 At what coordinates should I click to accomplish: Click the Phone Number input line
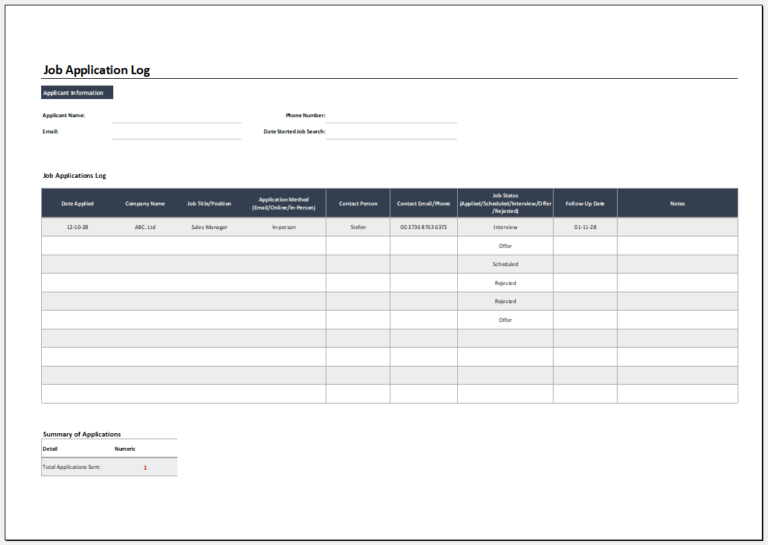391,117
